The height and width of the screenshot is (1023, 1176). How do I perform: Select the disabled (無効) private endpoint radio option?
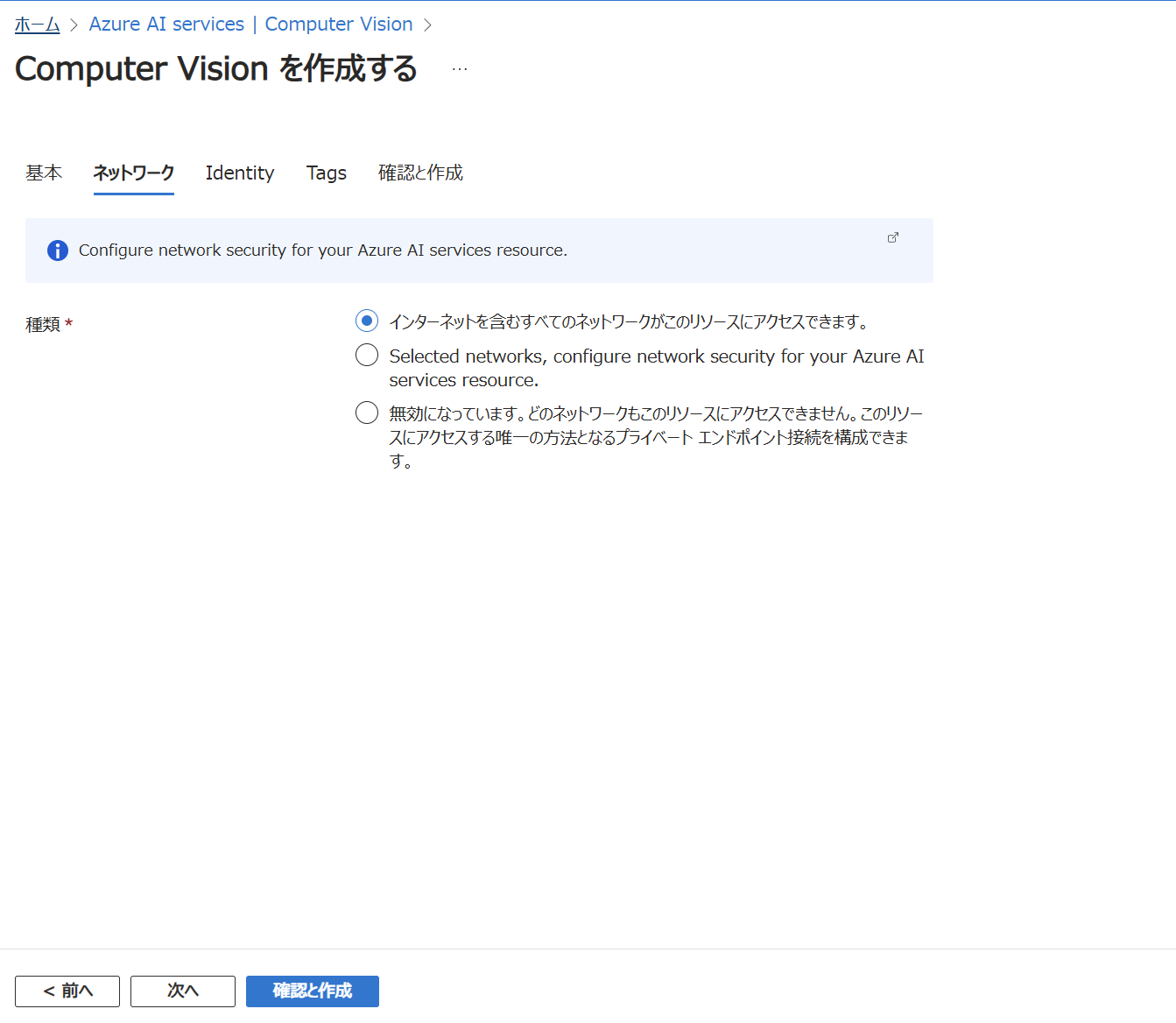367,413
